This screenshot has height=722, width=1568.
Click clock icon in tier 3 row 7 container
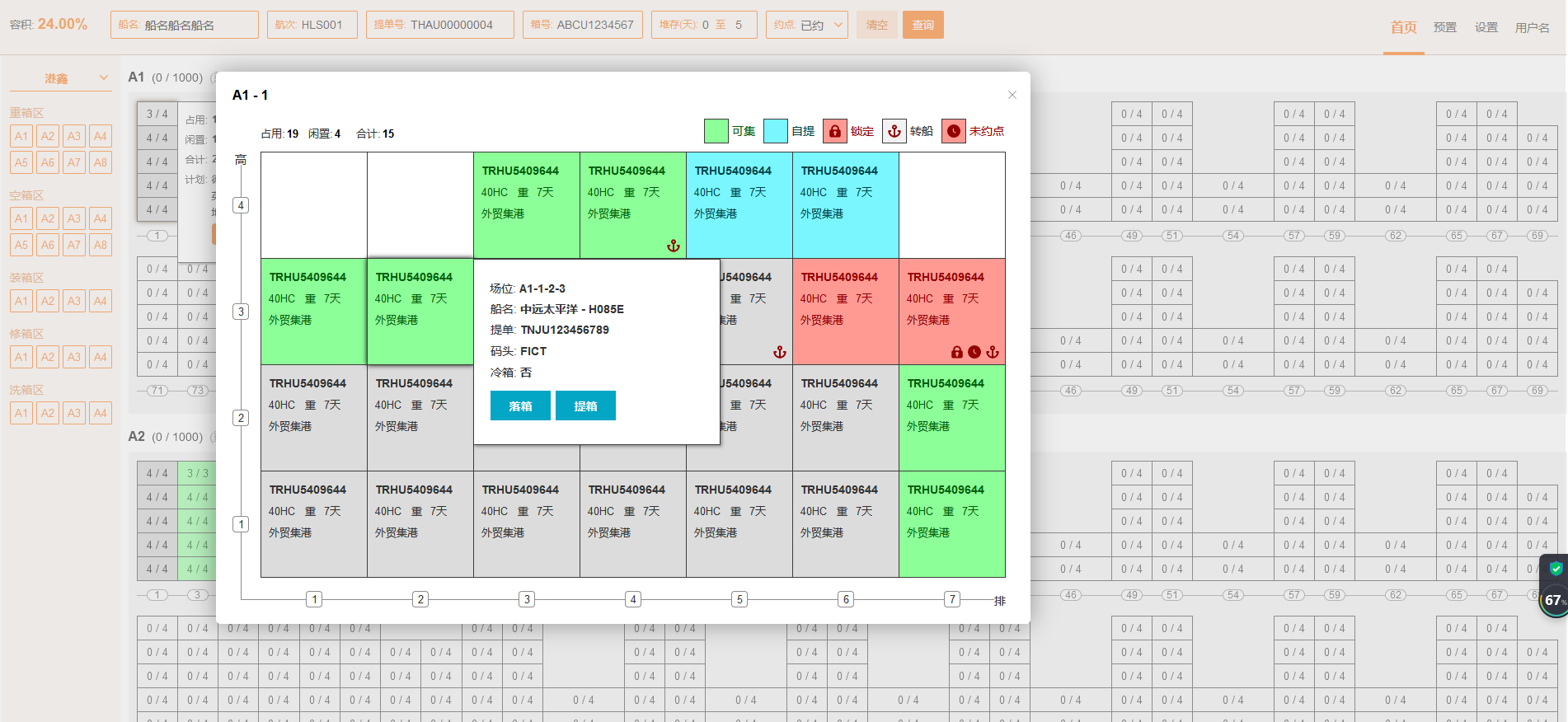[974, 352]
